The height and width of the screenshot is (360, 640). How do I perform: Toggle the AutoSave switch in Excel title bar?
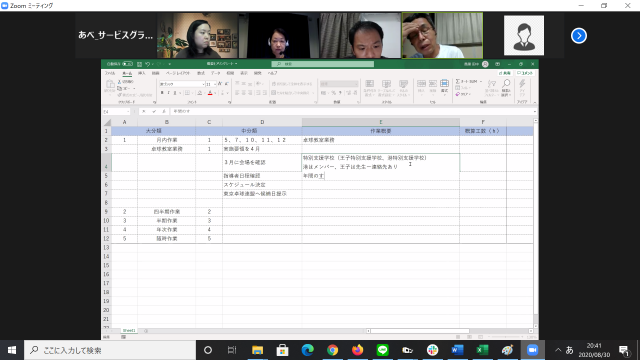pos(128,64)
